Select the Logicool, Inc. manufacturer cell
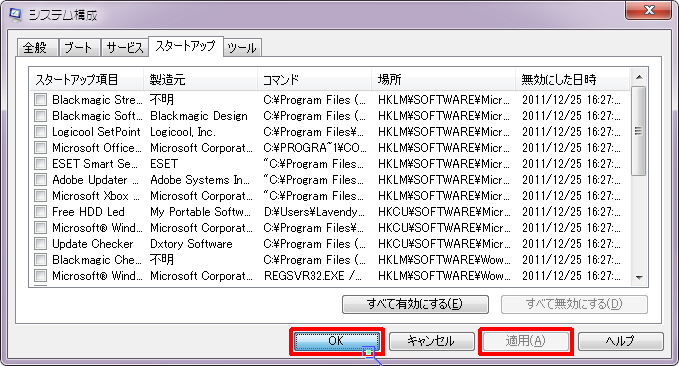The width and height of the screenshot is (679, 366). (x=183, y=132)
